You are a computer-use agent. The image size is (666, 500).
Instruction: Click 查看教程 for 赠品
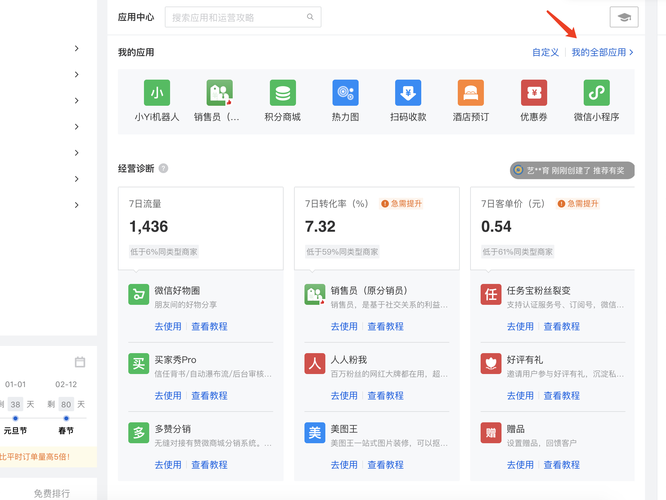562,465
